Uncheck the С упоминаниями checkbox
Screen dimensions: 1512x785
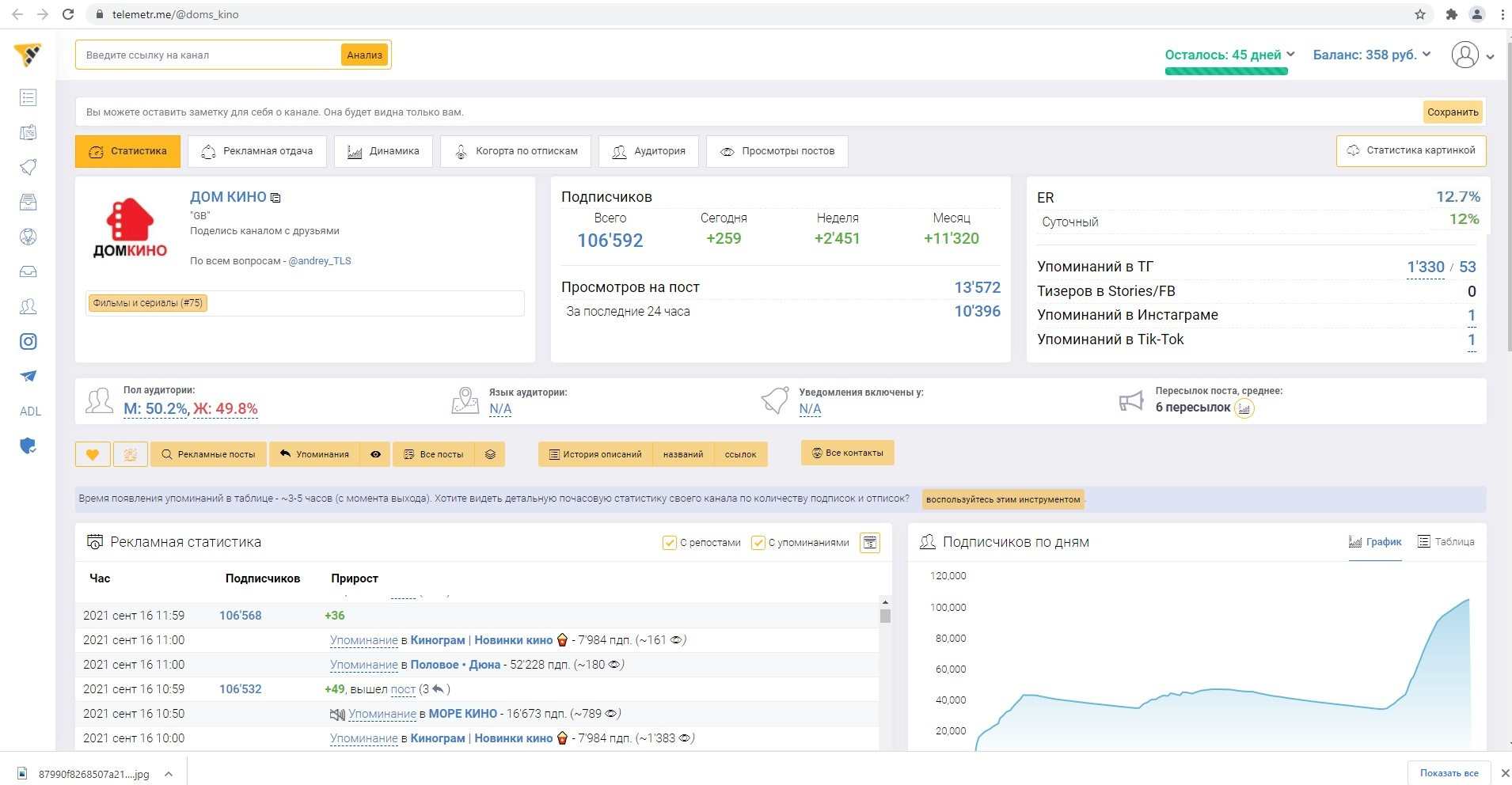click(758, 543)
